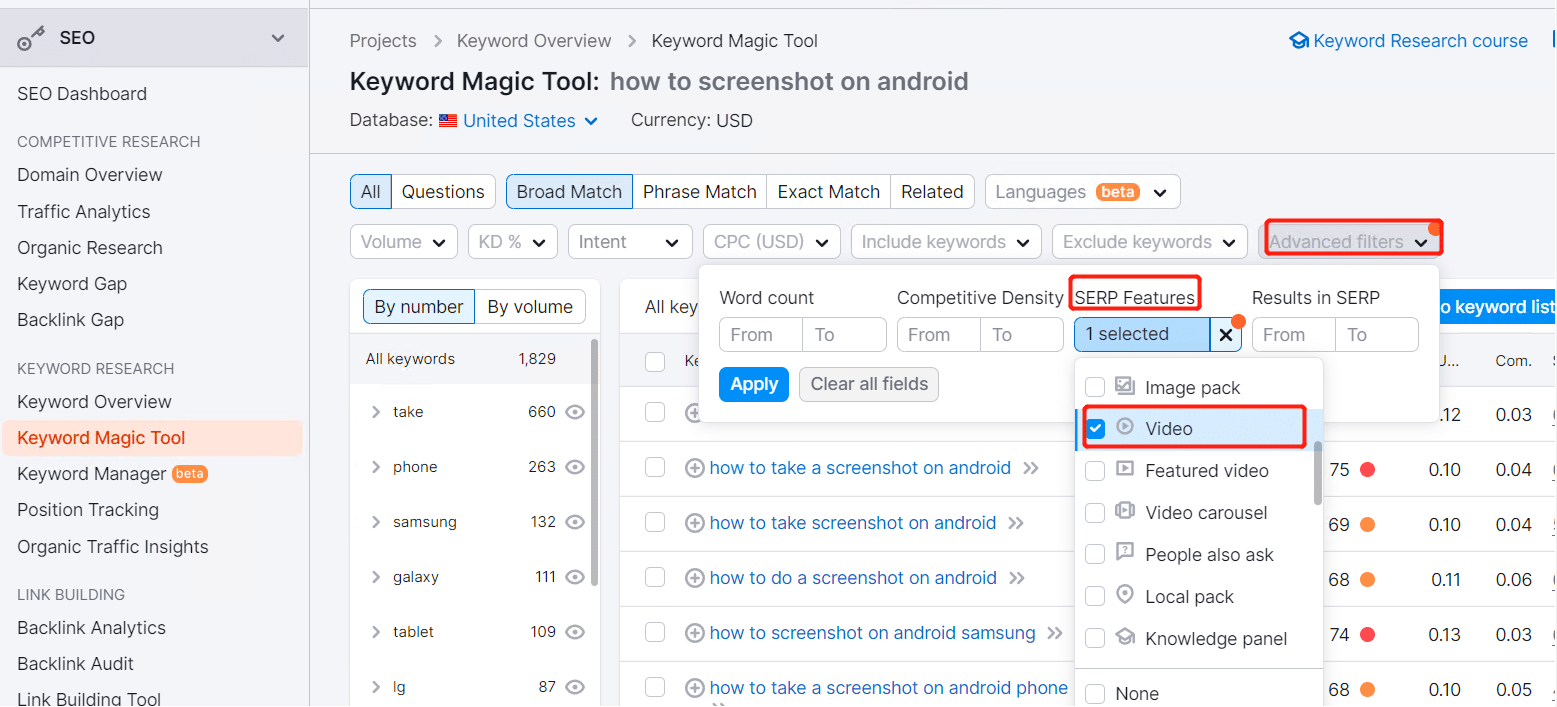This screenshot has width=1557, height=707.
Task: Uncheck the Video SERP feature checkbox
Action: (1096, 429)
